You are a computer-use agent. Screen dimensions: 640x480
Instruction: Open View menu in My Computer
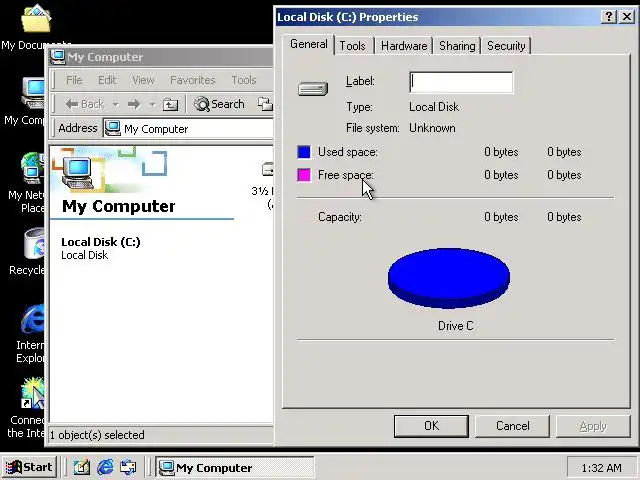coord(143,80)
